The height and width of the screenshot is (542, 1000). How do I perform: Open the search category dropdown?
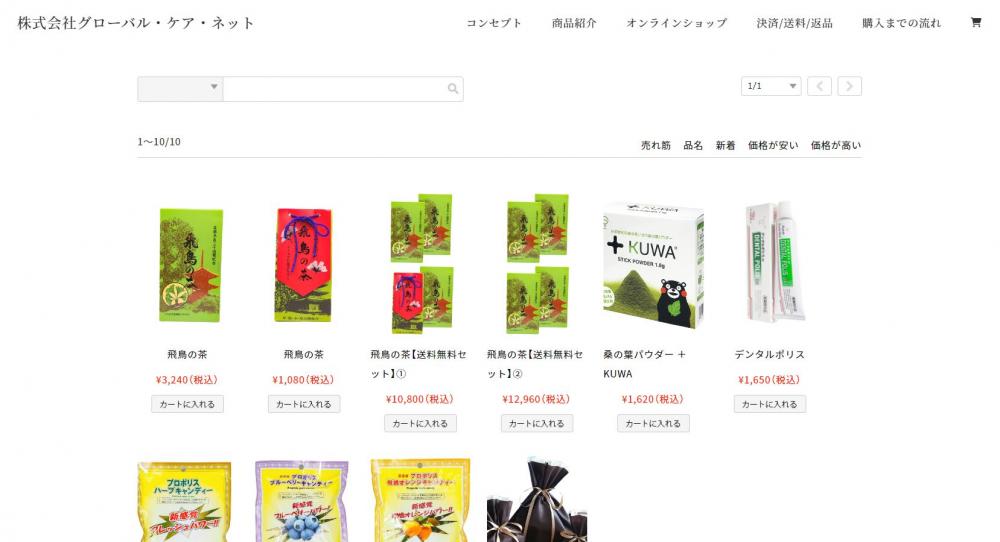[x=180, y=89]
